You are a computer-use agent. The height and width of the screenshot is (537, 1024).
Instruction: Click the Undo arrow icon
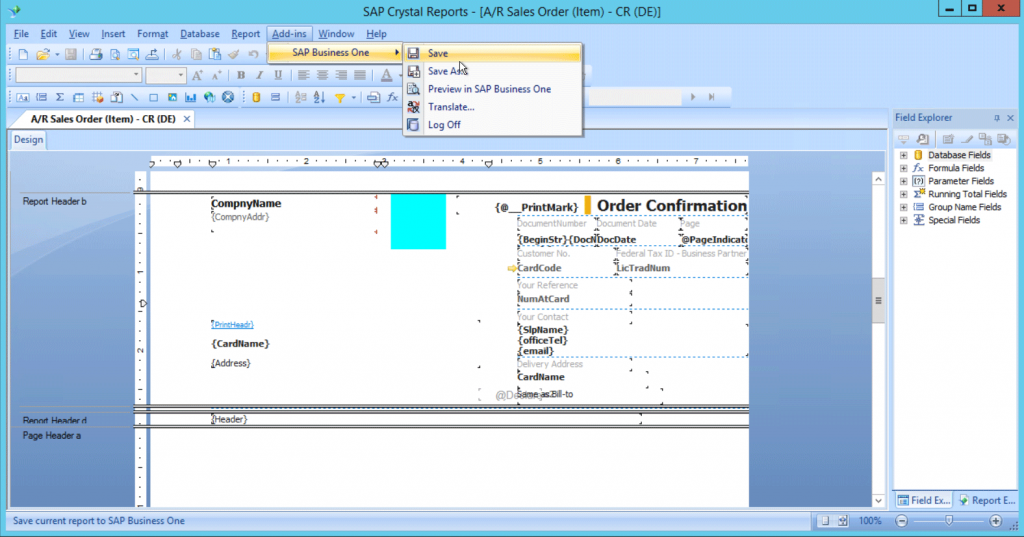click(253, 55)
